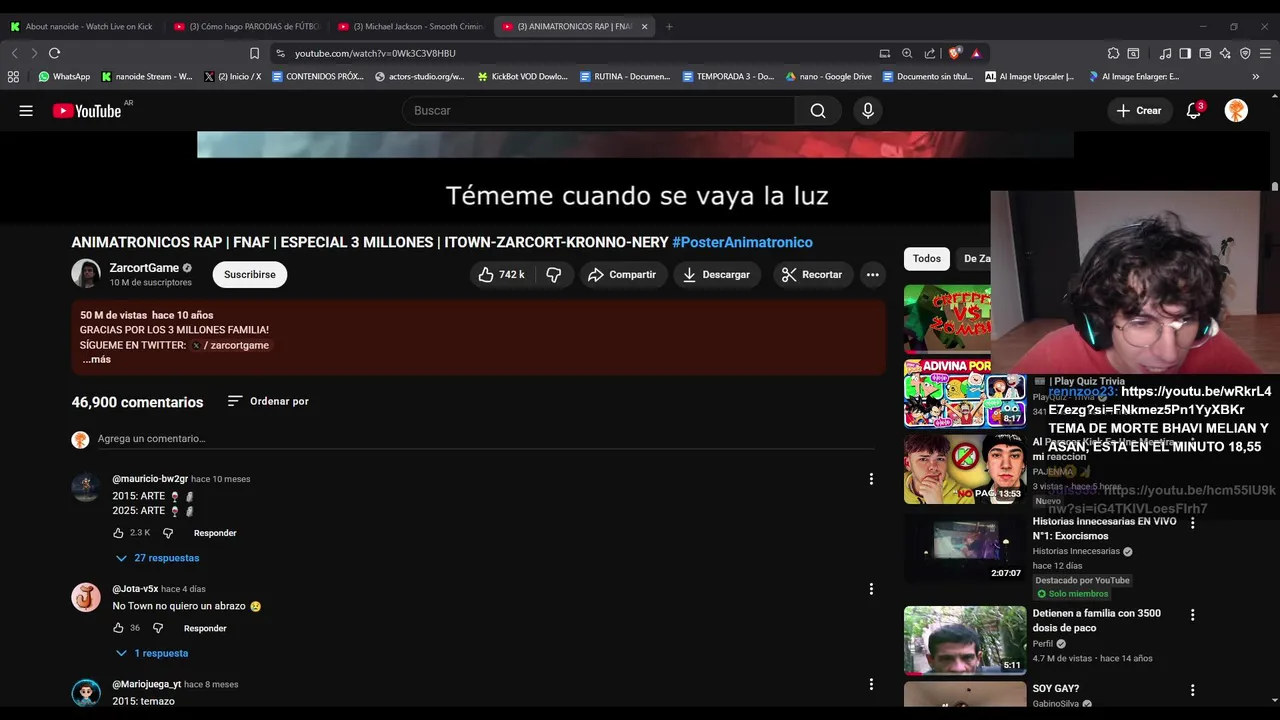This screenshot has height=720, width=1280.
Task: Dislike the comment by @mauricio-bw2gr
Action: (x=168, y=533)
